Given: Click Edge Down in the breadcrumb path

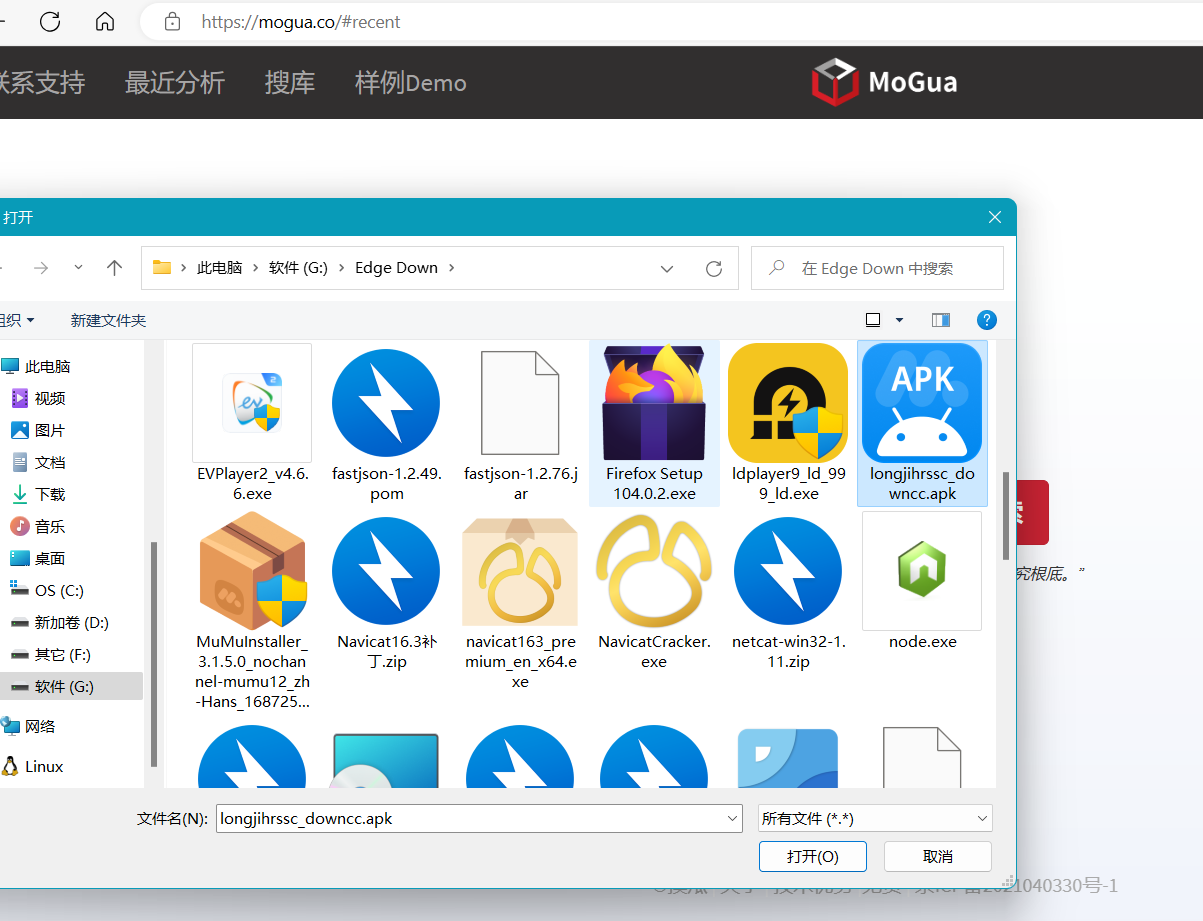Looking at the screenshot, I should (x=396, y=268).
